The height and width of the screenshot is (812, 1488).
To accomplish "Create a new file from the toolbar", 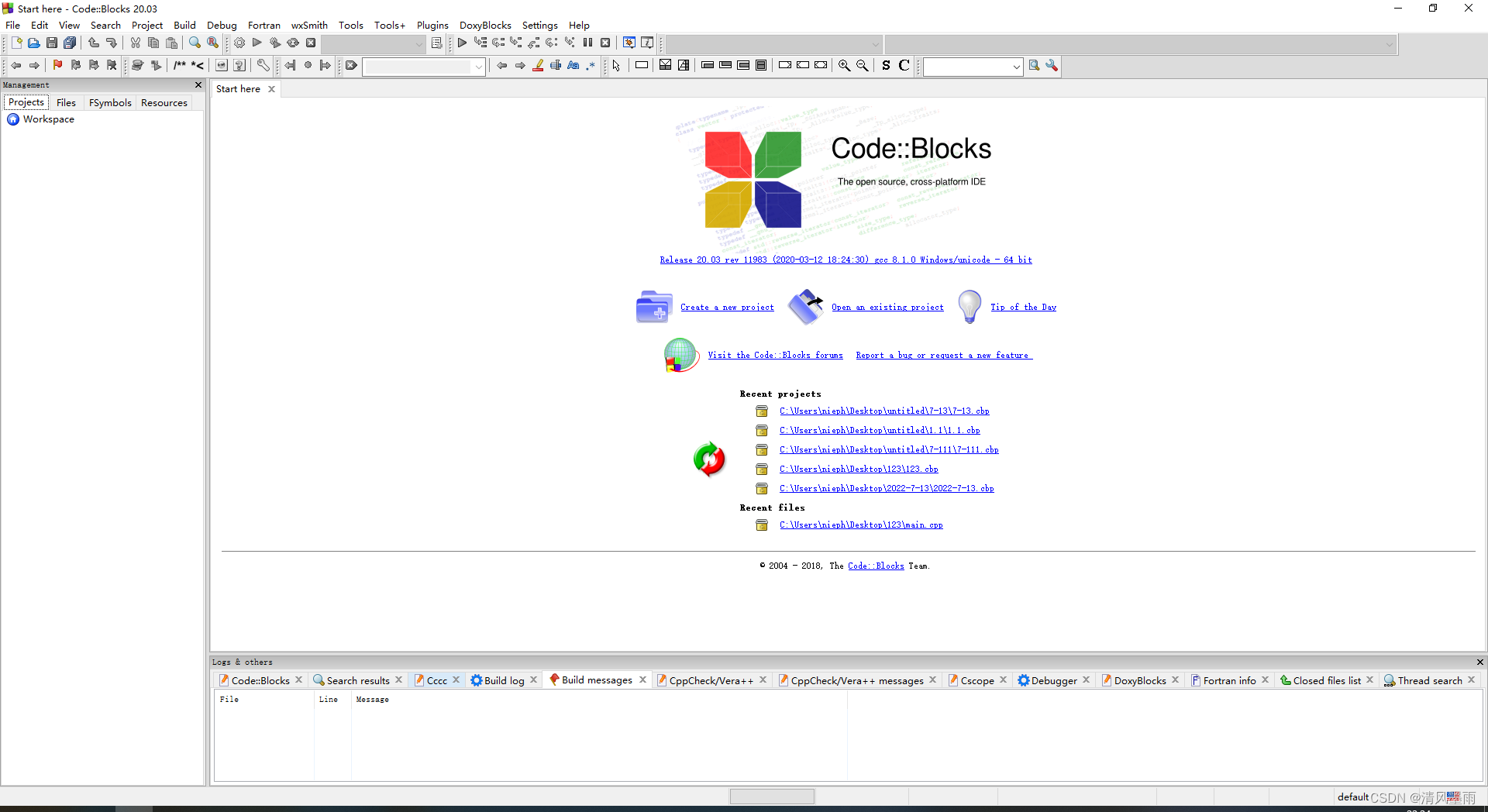I will (x=16, y=43).
